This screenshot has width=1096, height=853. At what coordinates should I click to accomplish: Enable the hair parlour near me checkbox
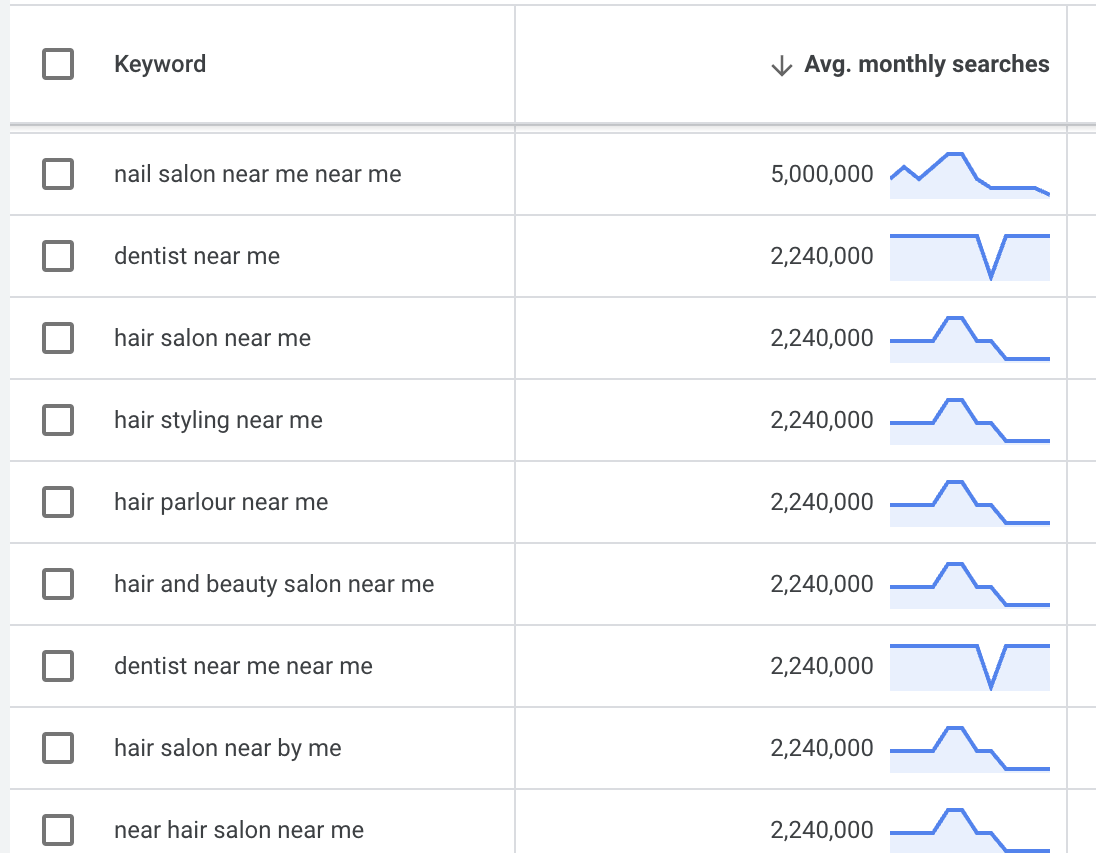[58, 503]
